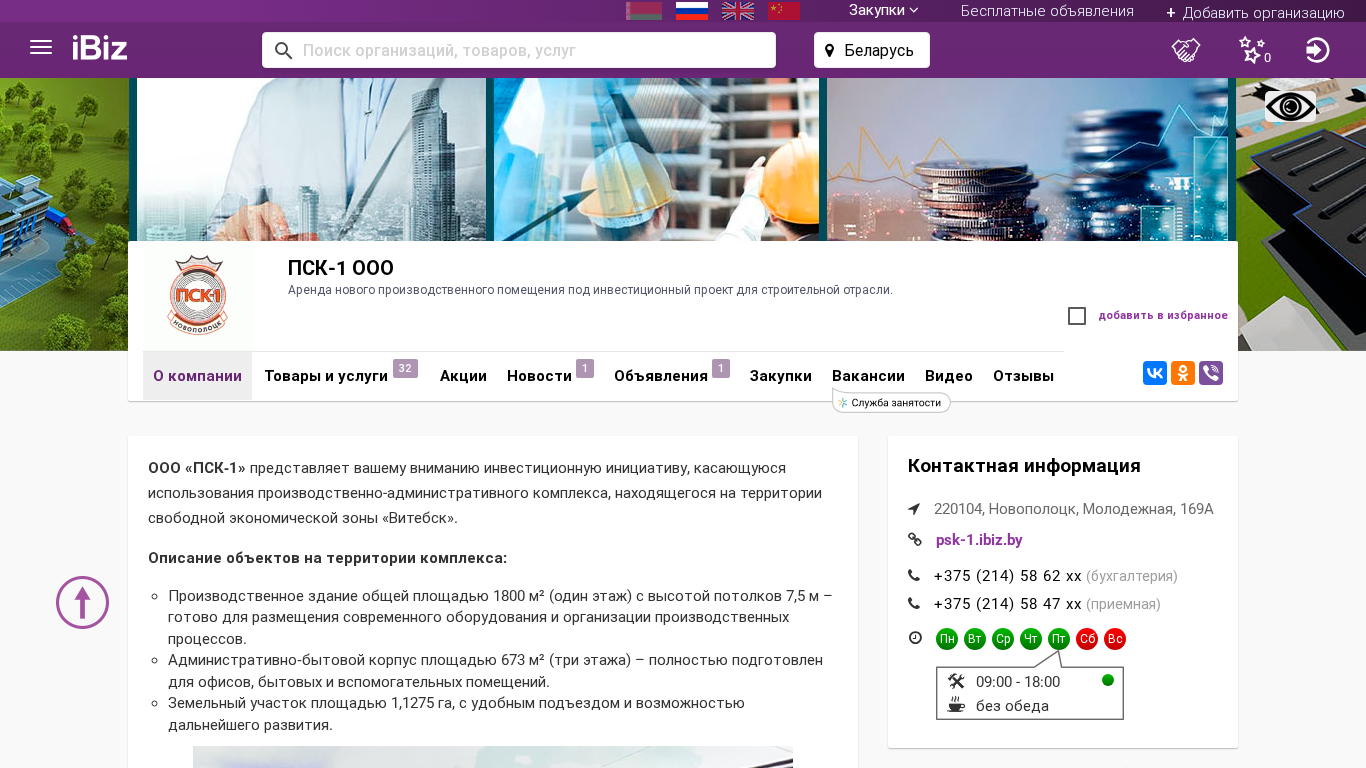
Task: Click the ПСК-1 company logo
Action: pyautogui.click(x=198, y=296)
